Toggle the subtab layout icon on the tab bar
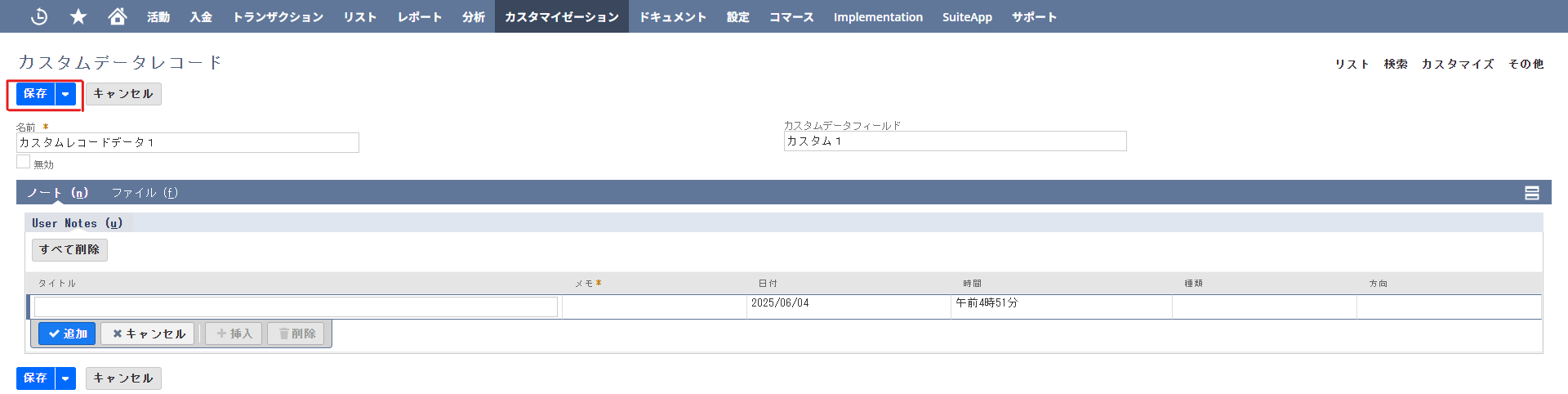 pyautogui.click(x=1532, y=193)
